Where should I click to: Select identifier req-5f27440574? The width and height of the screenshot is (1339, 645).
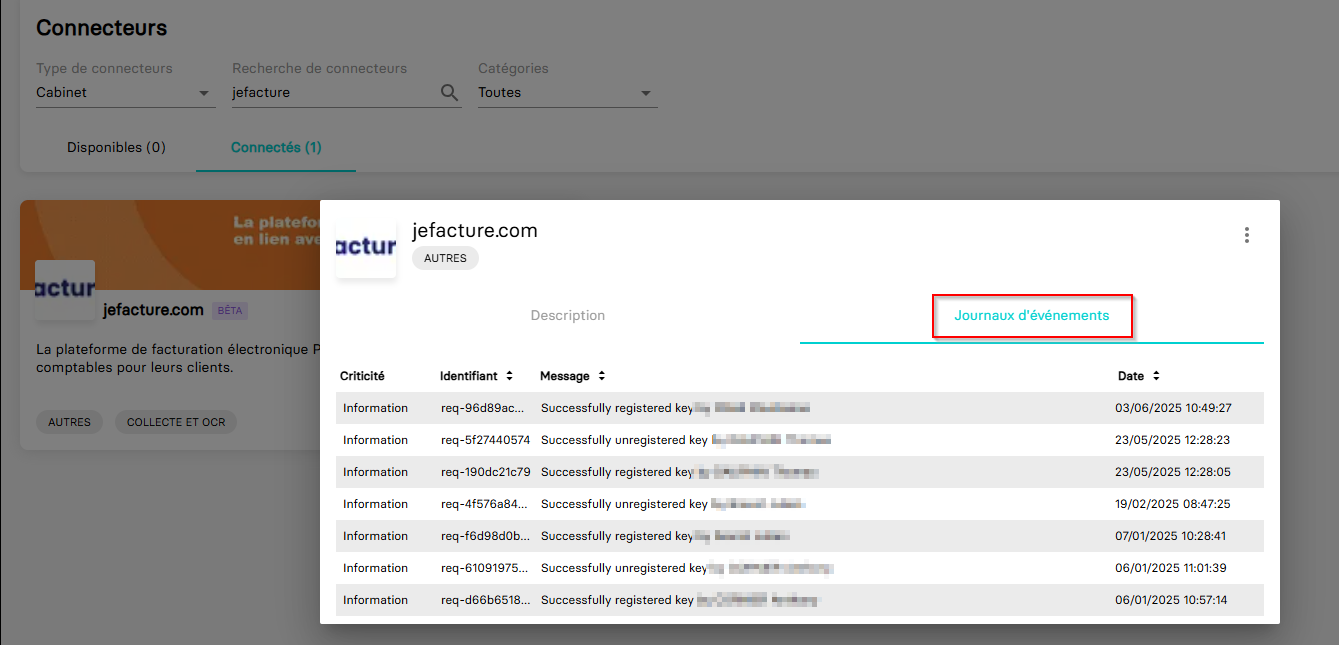pos(486,440)
